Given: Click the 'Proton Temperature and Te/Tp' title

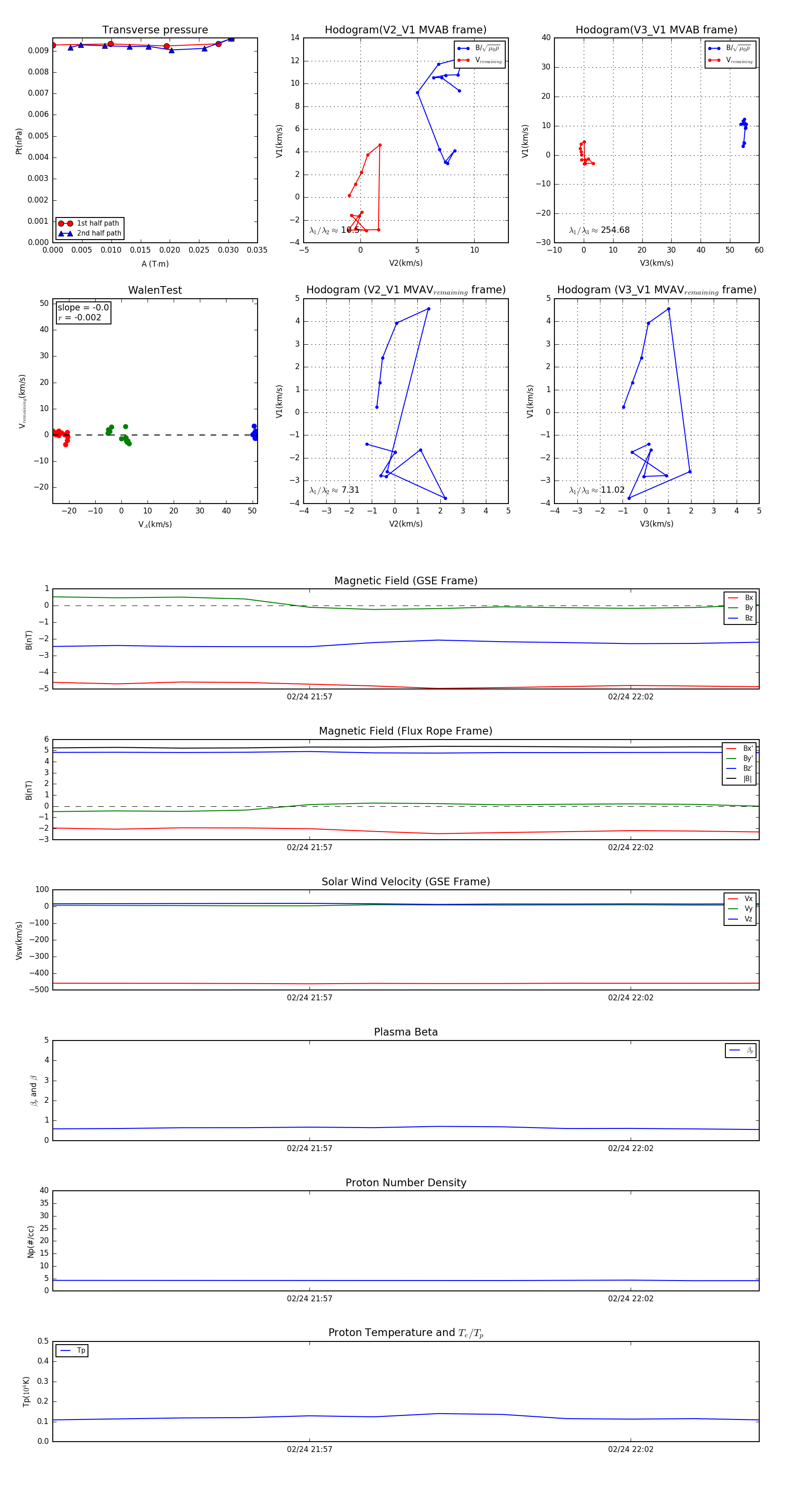Looking at the screenshot, I should pyautogui.click(x=406, y=1333).
